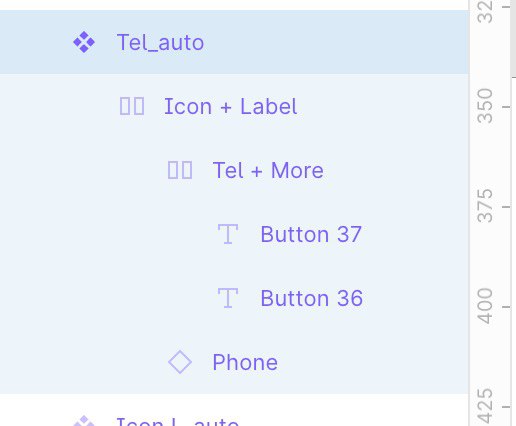This screenshot has width=516, height=426.
Task: Click the Tel_auto component icon
Action: pos(84,42)
